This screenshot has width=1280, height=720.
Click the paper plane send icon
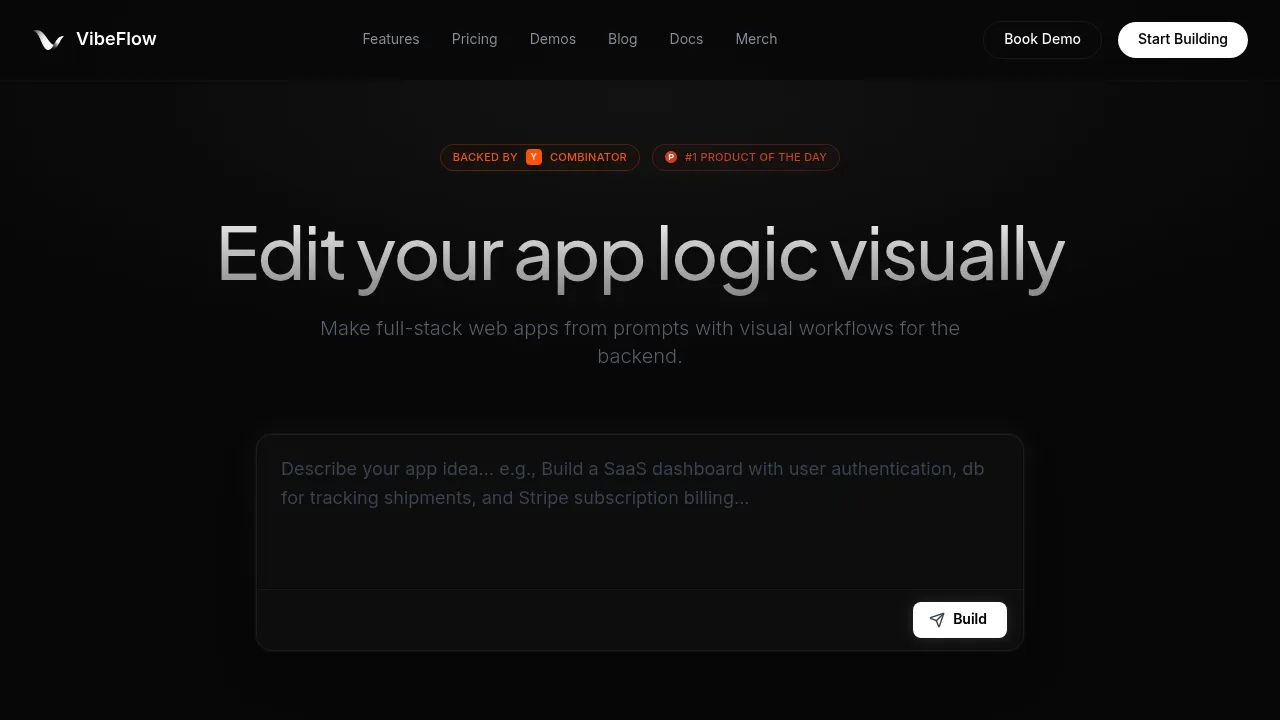pos(937,620)
